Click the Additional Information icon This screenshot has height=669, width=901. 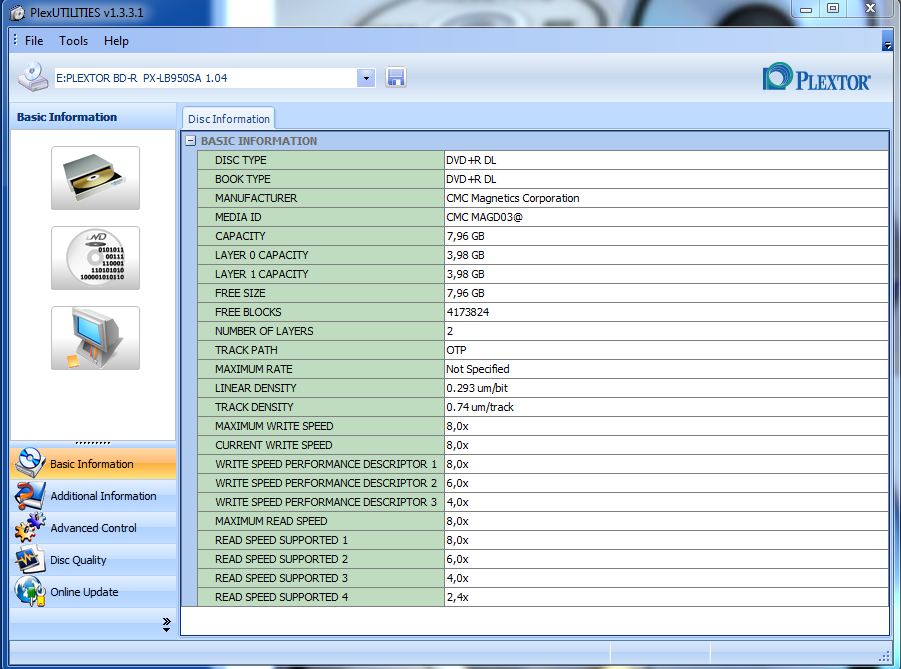(30, 495)
